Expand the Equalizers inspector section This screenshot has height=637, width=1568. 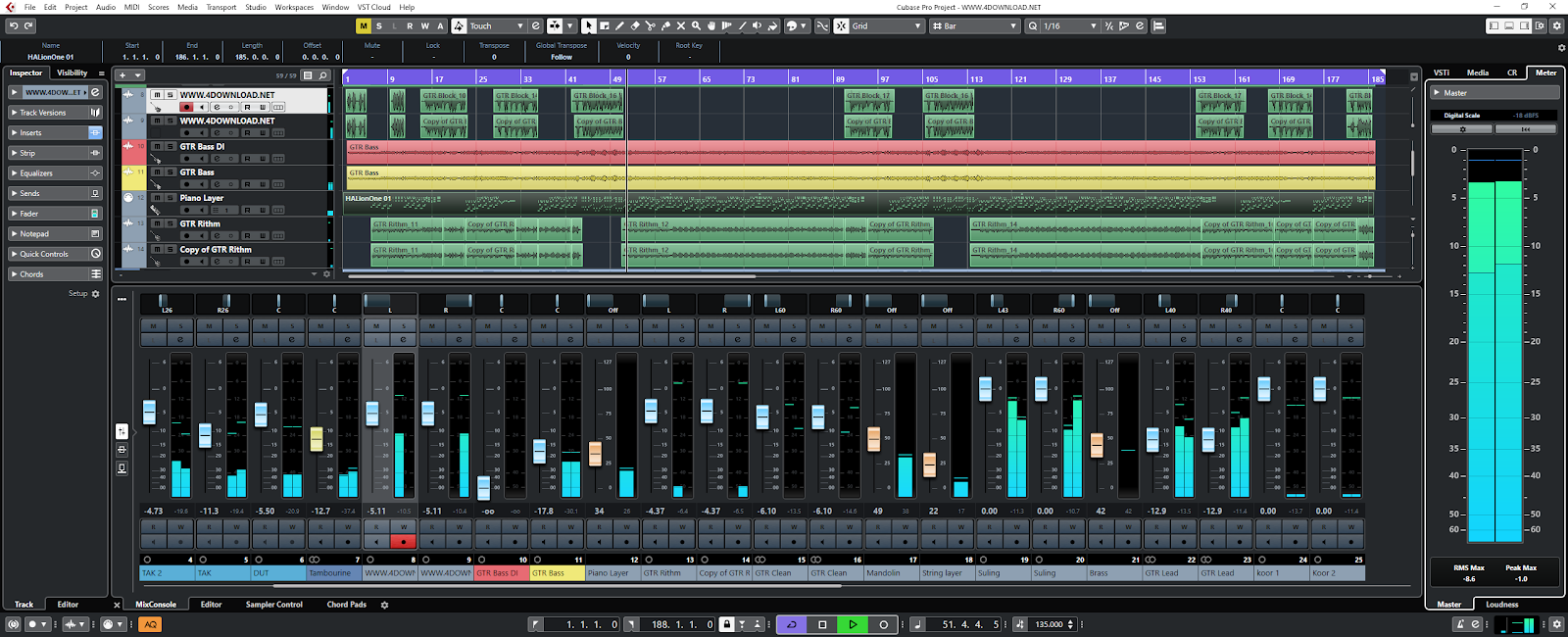click(56, 173)
